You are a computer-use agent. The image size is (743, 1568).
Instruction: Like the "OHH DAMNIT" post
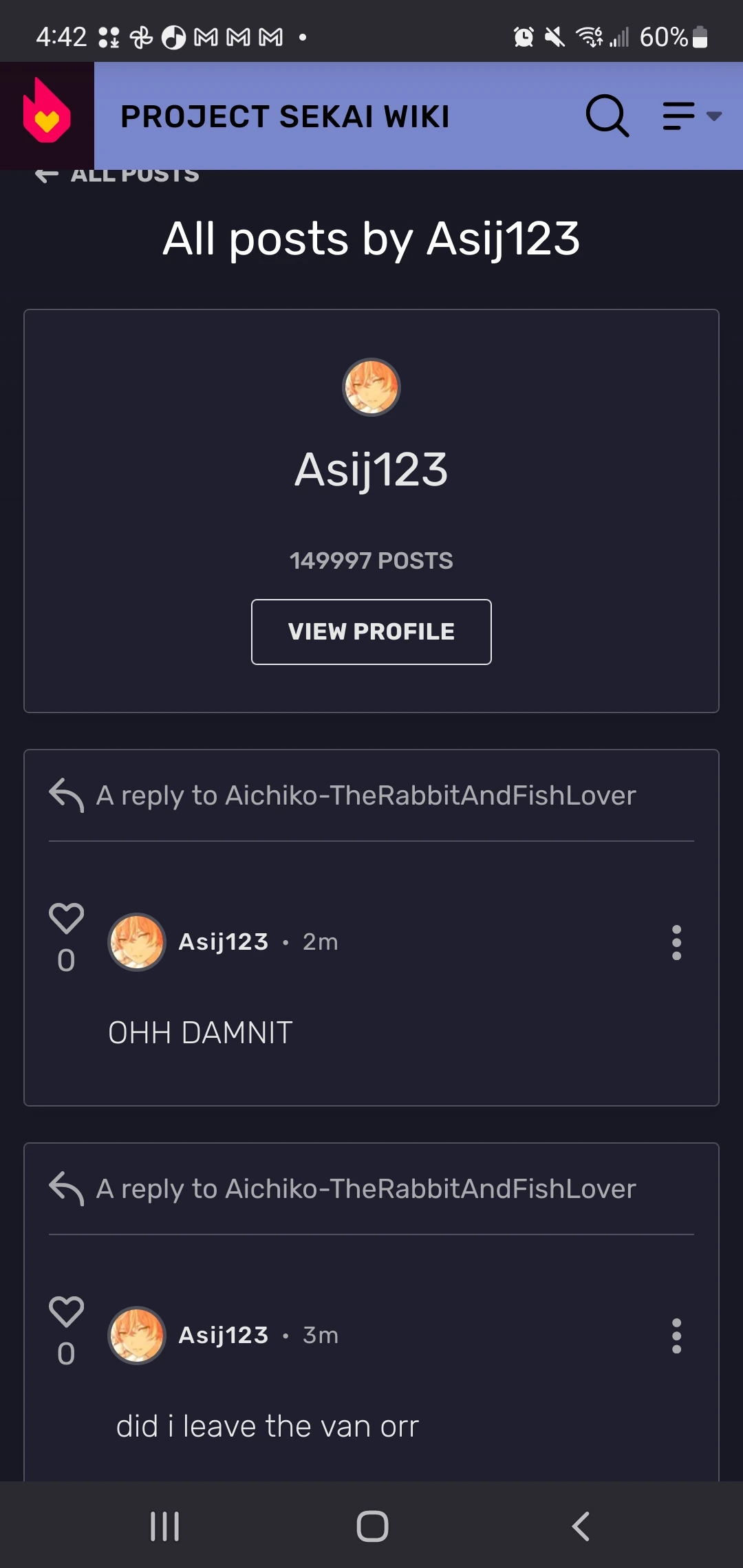click(66, 919)
